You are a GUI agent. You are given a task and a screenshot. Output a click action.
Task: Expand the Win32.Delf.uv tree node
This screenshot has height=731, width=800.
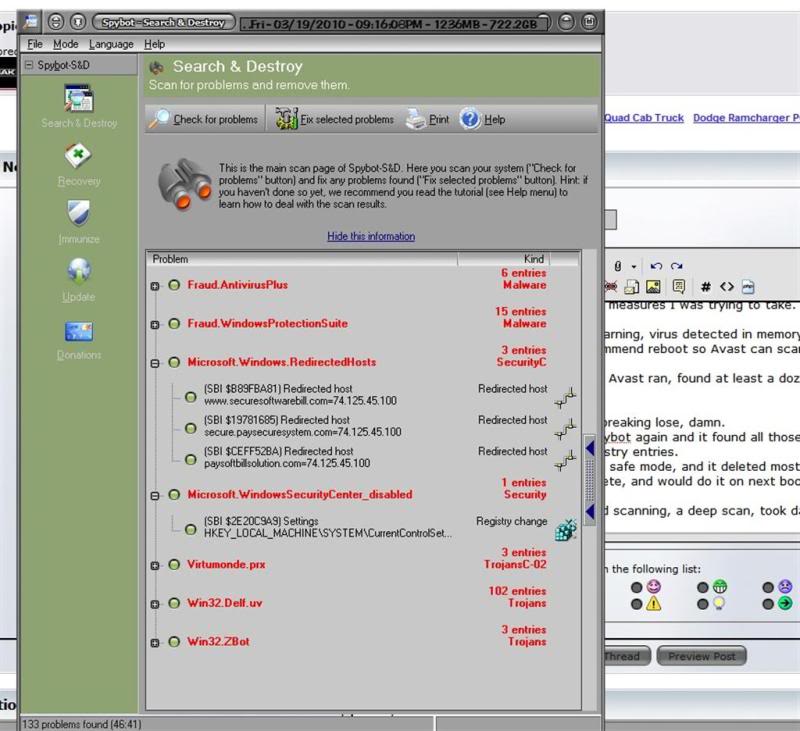155,604
